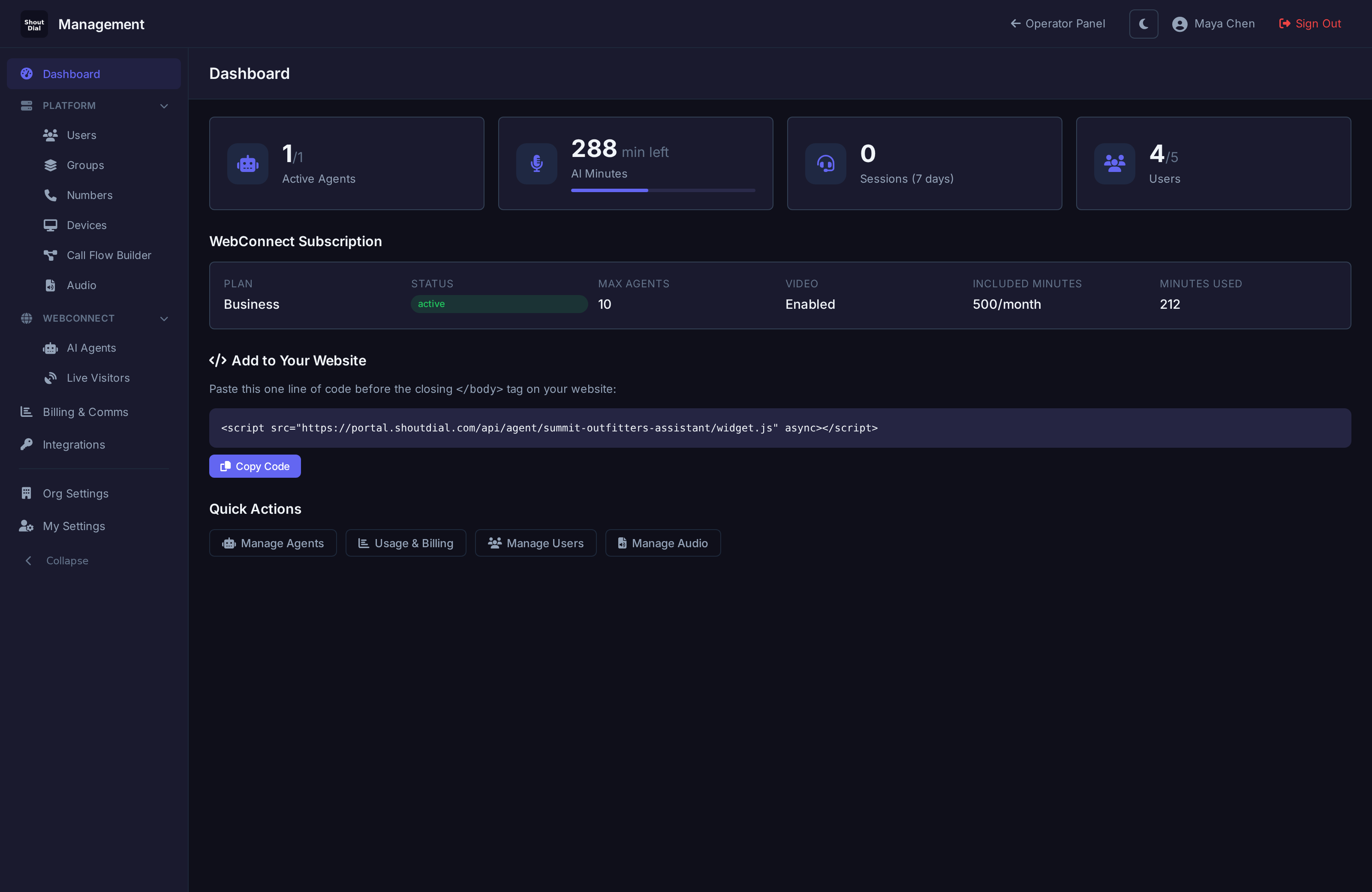Click the Devices monitor icon

(51, 226)
